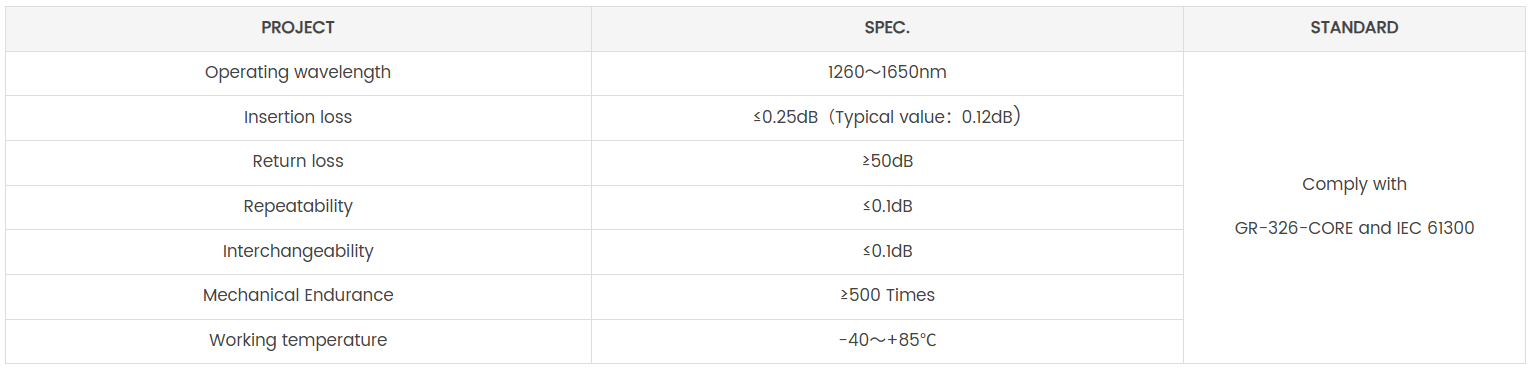This screenshot has width=1532, height=369.
Task: Select the GR-326-CORE and IEC 61300 text
Action: click(1354, 228)
